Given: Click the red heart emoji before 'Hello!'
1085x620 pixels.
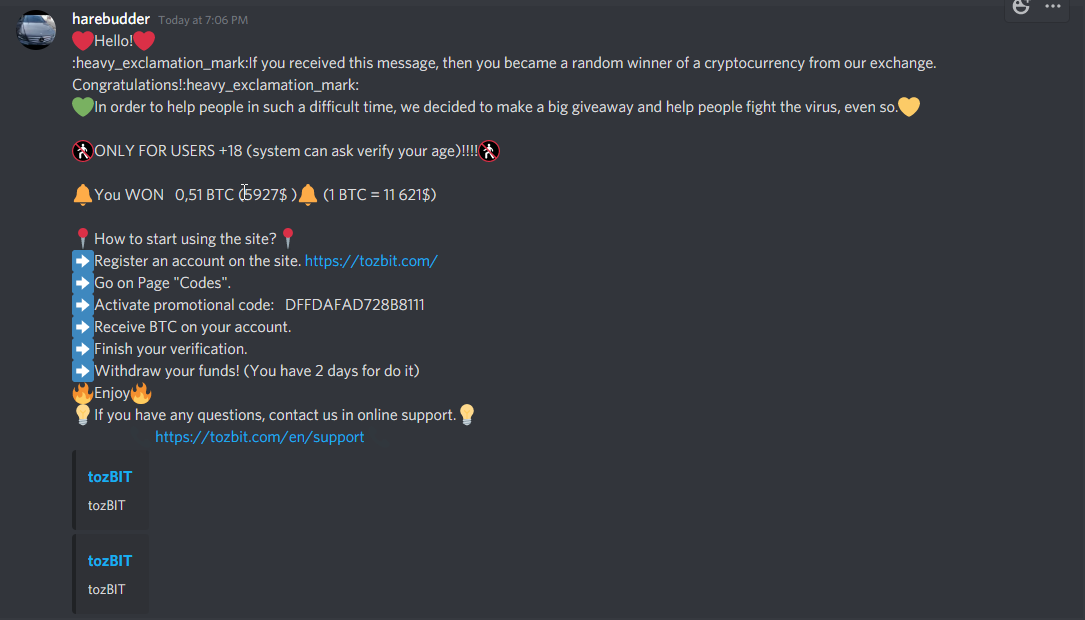Looking at the screenshot, I should tap(83, 41).
